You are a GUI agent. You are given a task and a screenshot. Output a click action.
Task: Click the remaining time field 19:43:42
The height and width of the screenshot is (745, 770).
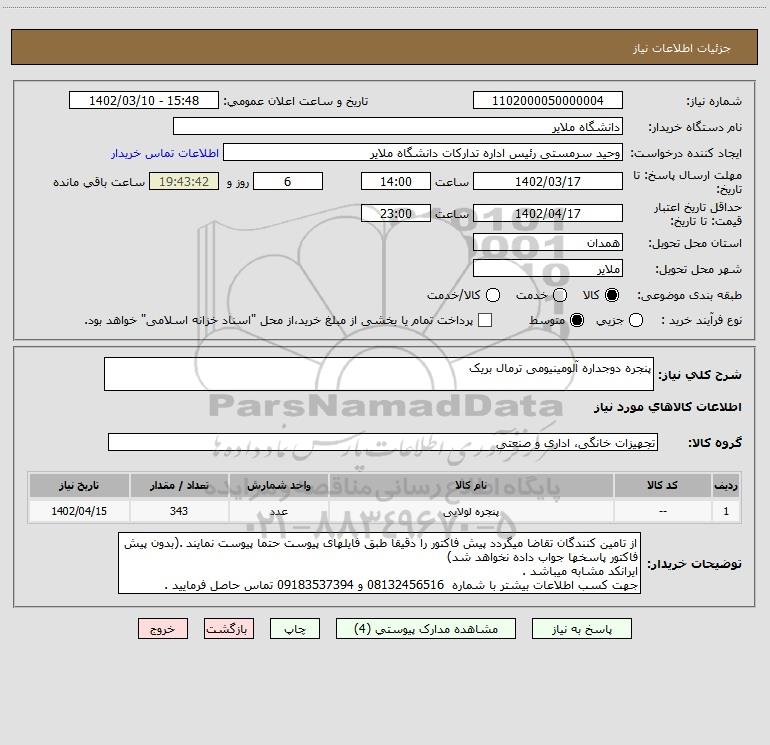click(184, 181)
